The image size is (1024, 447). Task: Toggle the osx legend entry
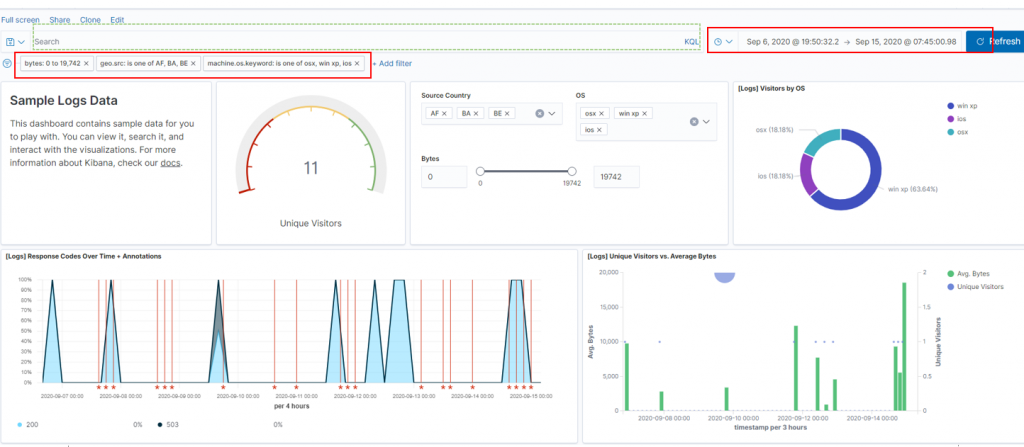point(957,132)
